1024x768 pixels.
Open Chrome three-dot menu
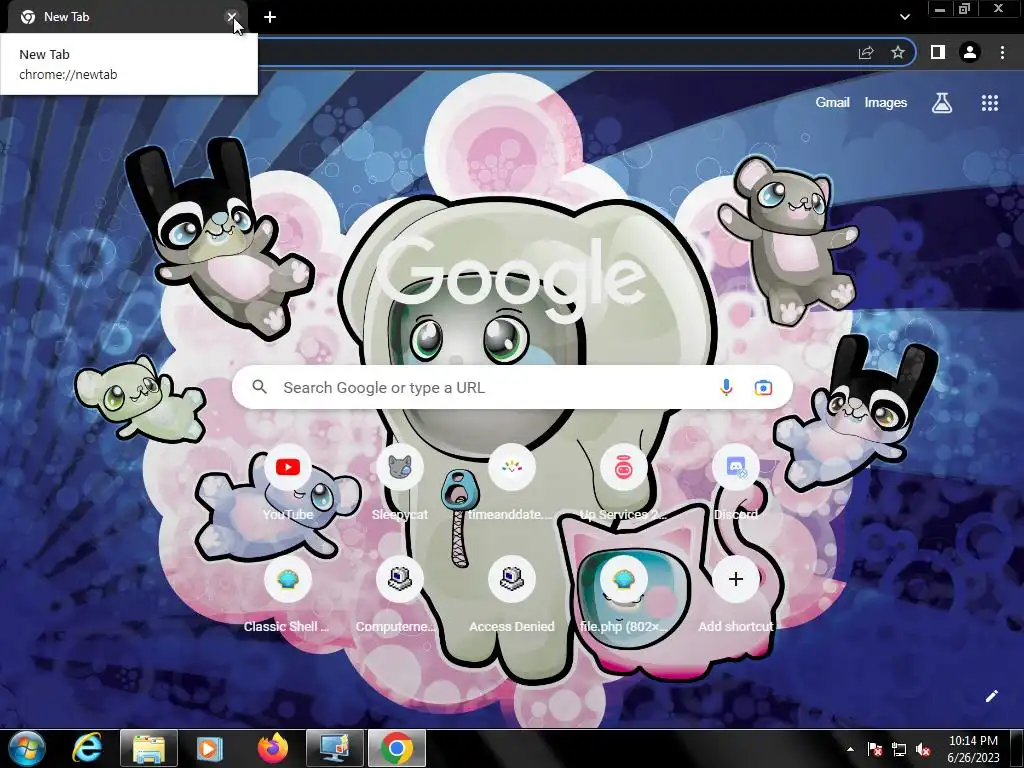click(x=1002, y=52)
